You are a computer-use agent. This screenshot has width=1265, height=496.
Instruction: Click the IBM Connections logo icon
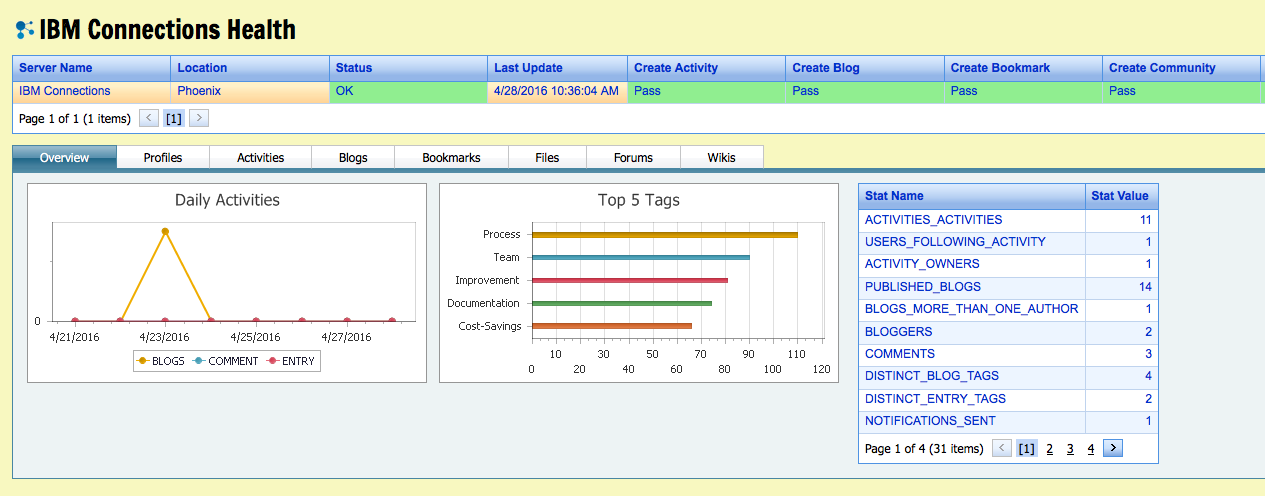25,29
